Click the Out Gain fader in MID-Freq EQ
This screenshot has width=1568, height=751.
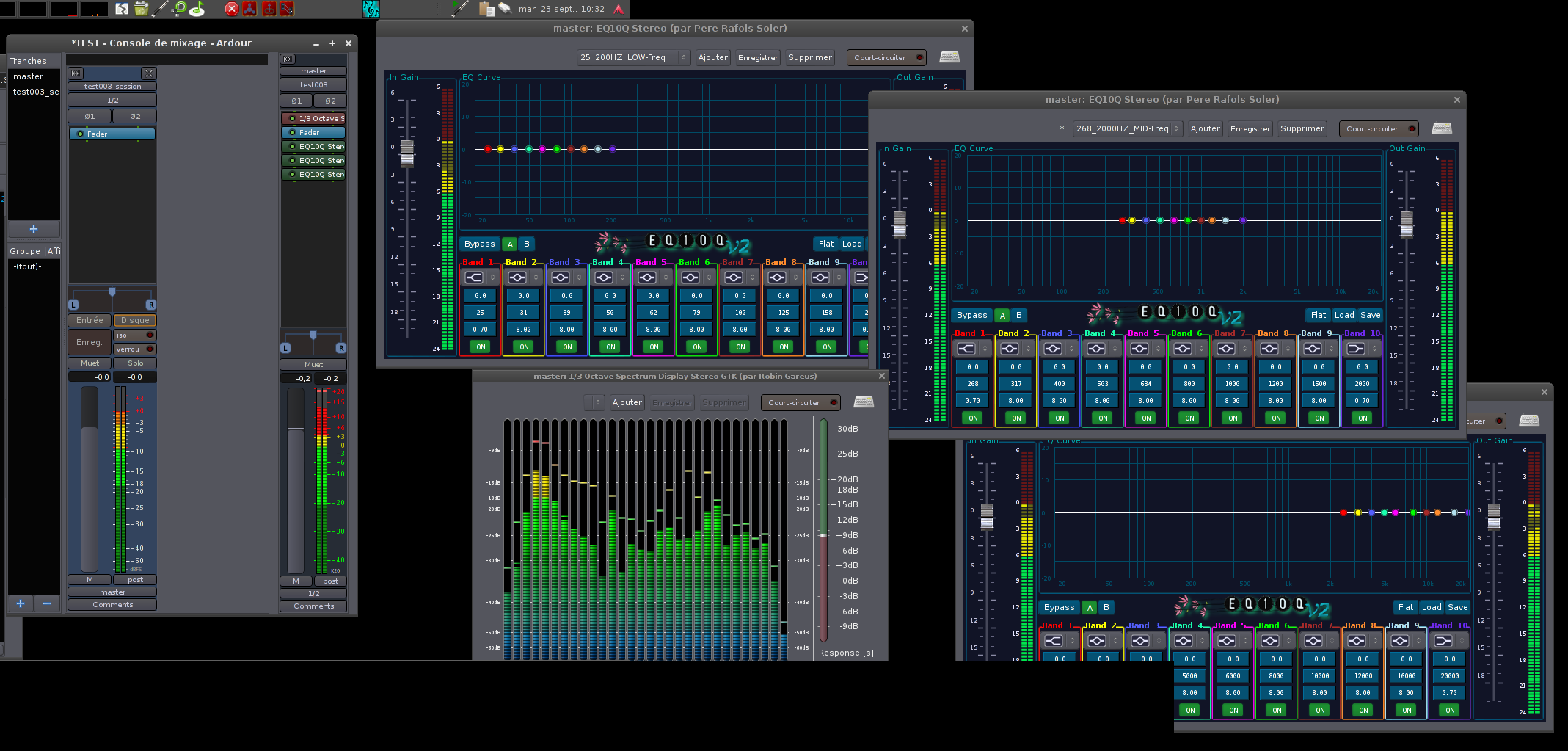pos(1406,223)
